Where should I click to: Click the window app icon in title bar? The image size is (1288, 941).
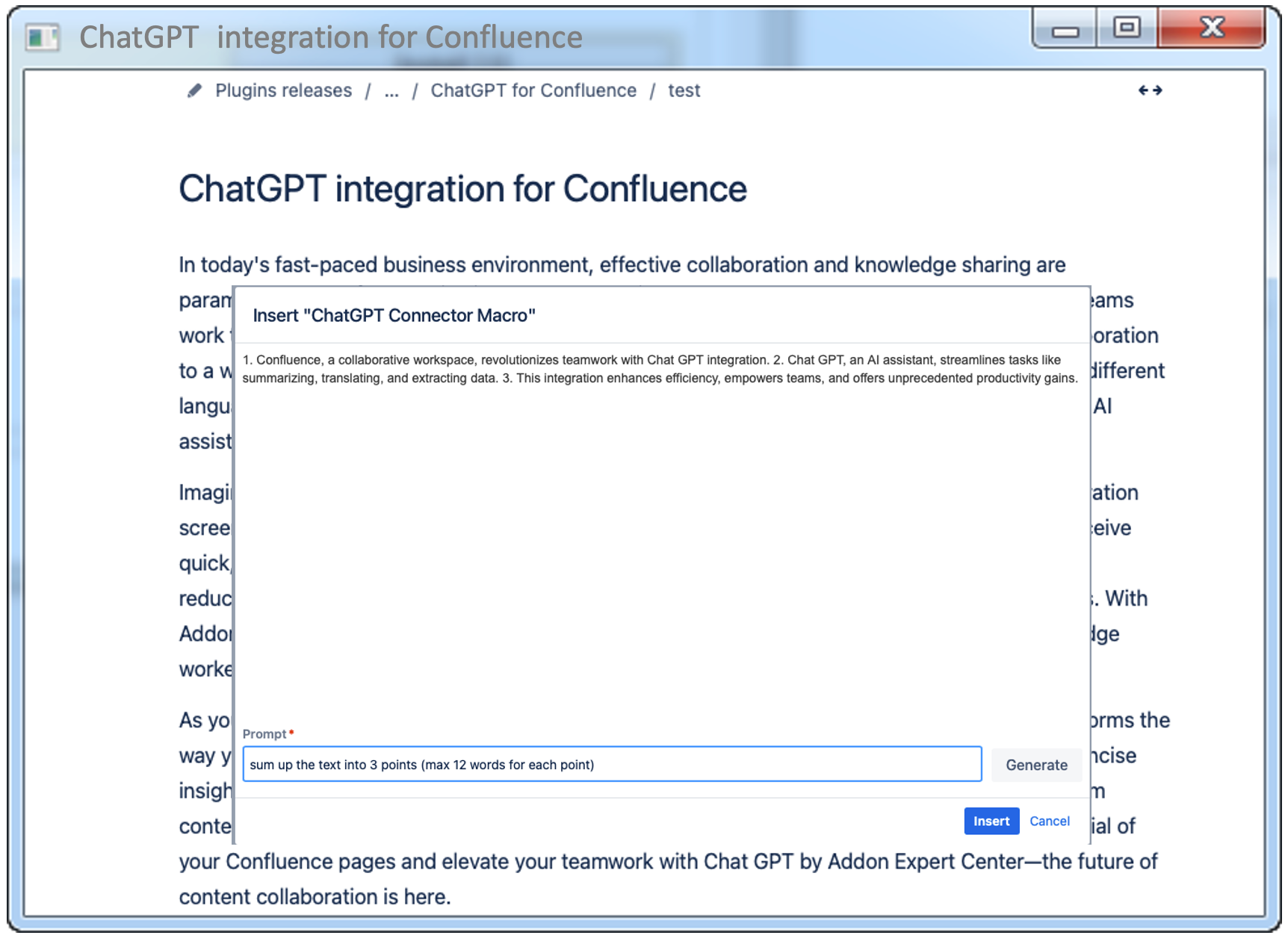(42, 37)
